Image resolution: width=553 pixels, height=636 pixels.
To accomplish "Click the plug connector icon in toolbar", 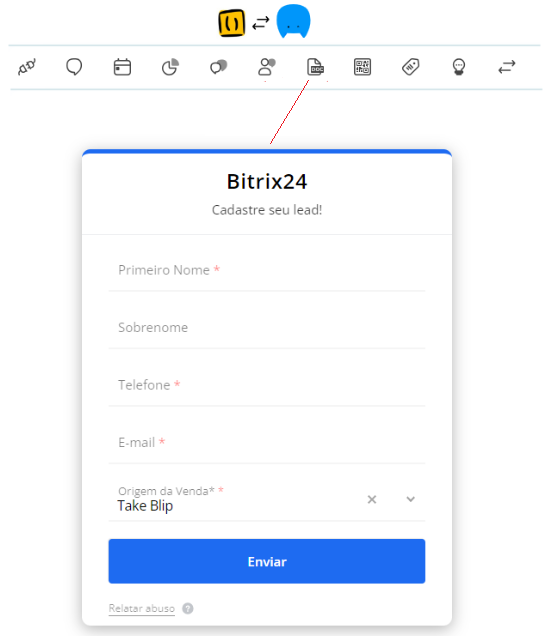I will tap(27, 67).
